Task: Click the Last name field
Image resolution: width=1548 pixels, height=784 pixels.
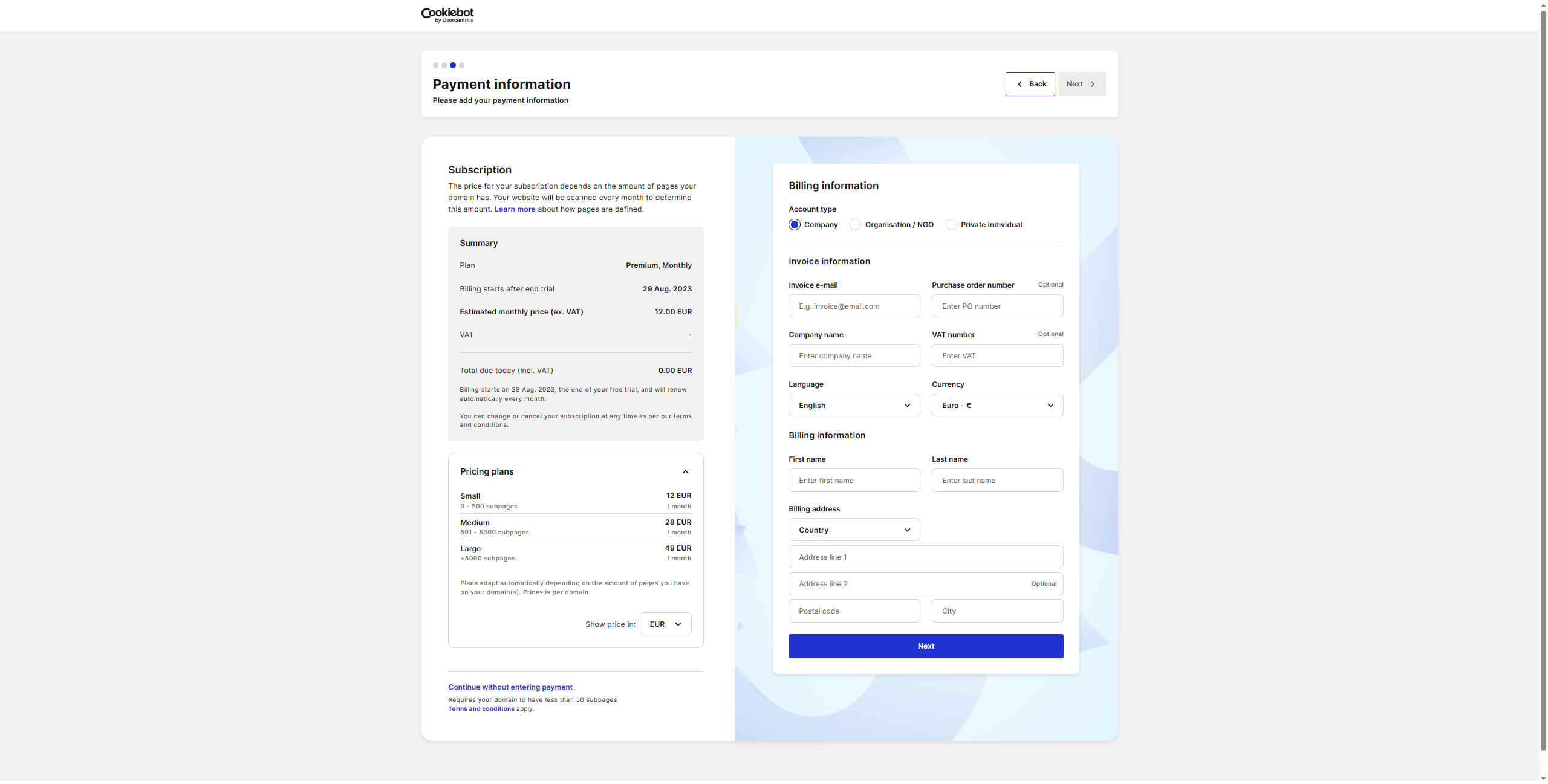Action: click(997, 480)
